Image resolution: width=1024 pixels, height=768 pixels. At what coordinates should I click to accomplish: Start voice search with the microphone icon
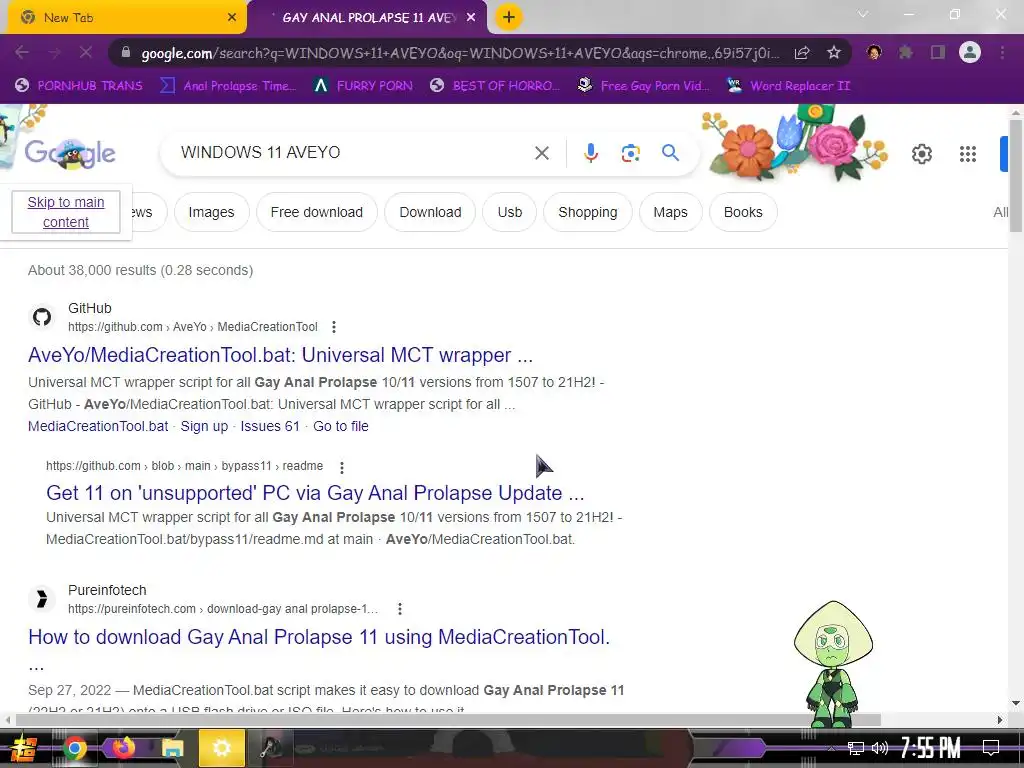[590, 153]
